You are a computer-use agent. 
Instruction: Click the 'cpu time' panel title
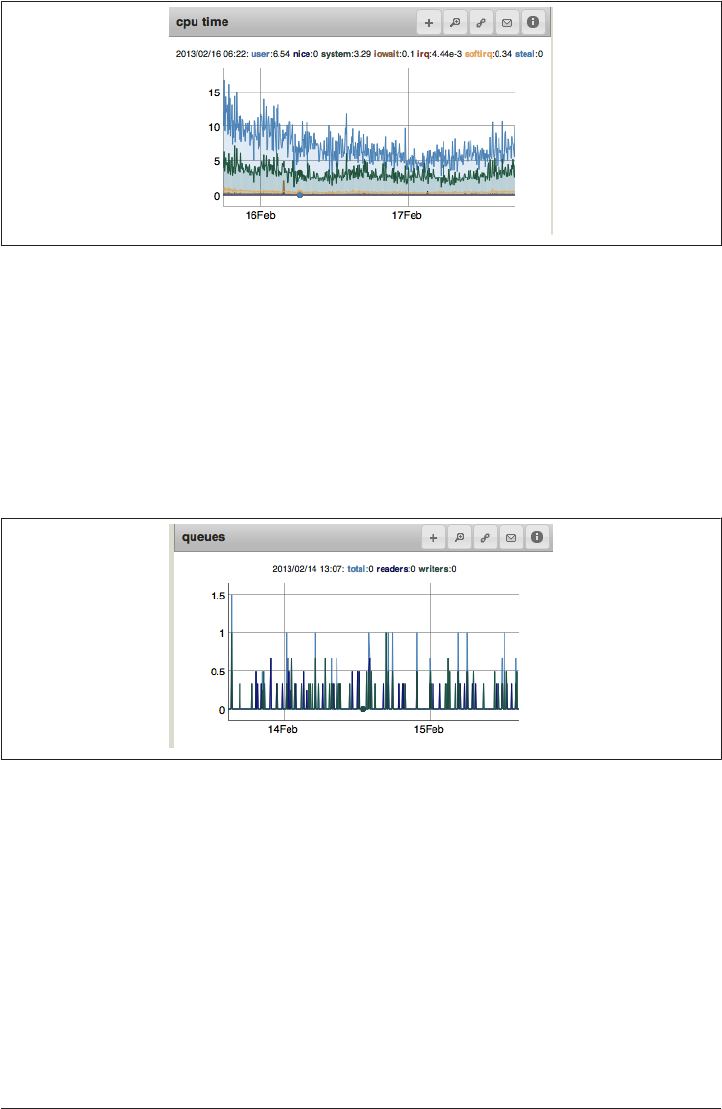click(202, 22)
